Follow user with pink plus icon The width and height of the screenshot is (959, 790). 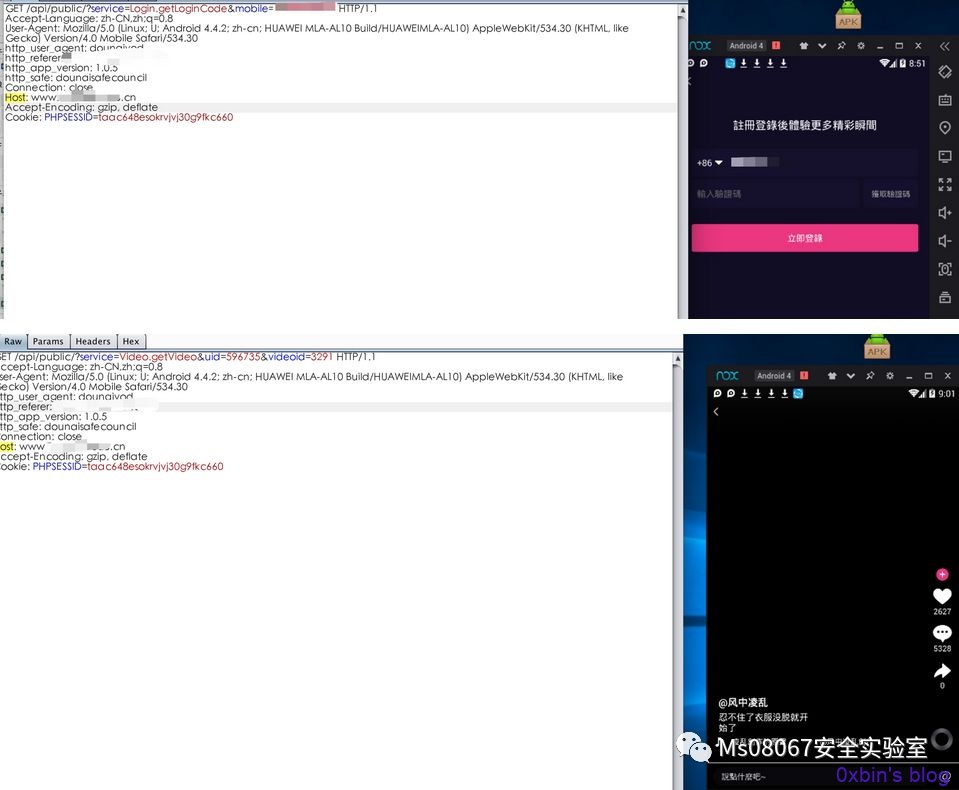click(x=942, y=574)
